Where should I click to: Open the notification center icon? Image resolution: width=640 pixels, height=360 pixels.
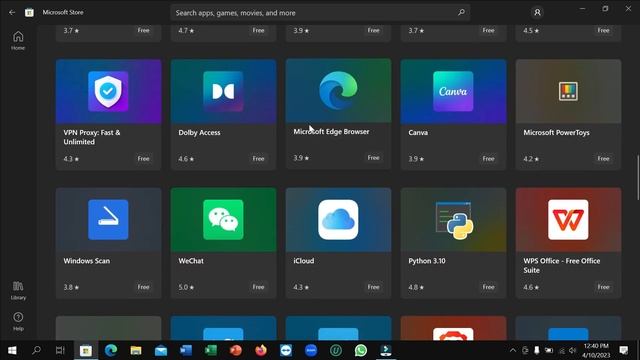point(623,350)
